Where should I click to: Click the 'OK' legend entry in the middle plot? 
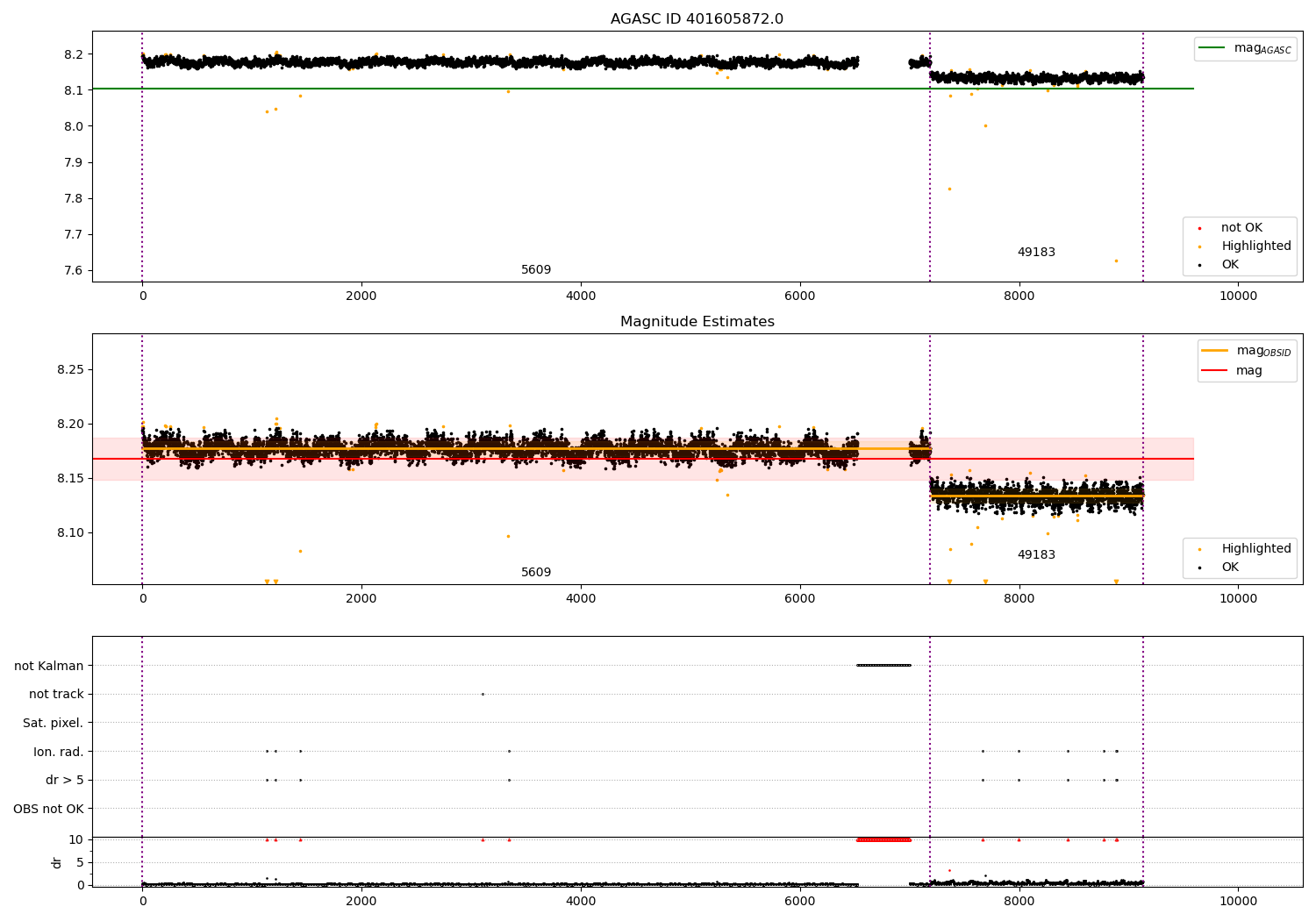[1218, 568]
